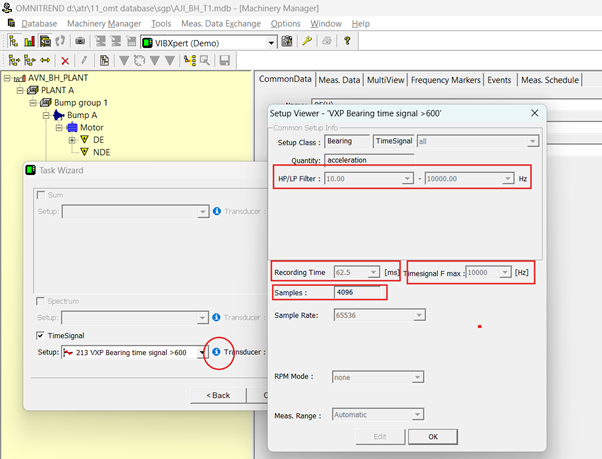Viewport: 602px width, 459px height.
Task: Click the yellow wrench settings icon
Action: [307, 41]
